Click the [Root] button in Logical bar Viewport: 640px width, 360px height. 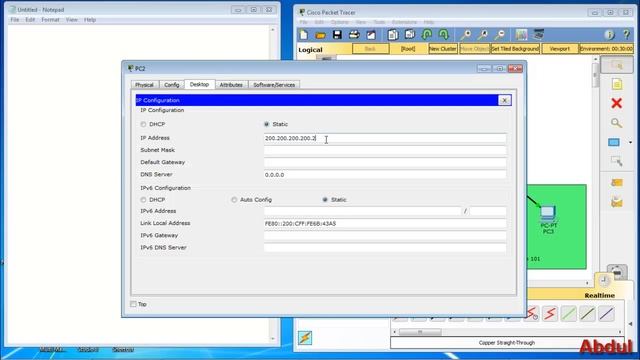point(408,49)
